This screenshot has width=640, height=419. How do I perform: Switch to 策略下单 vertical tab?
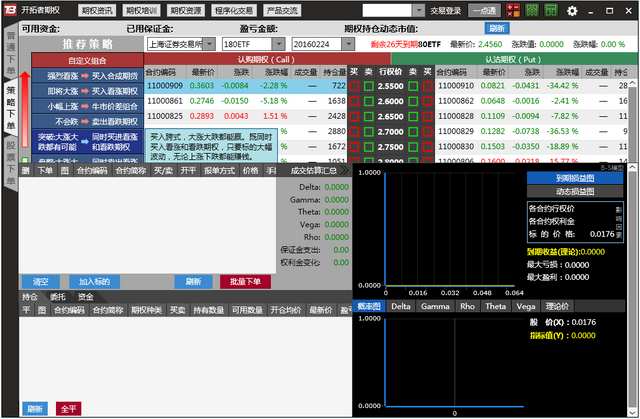11,108
